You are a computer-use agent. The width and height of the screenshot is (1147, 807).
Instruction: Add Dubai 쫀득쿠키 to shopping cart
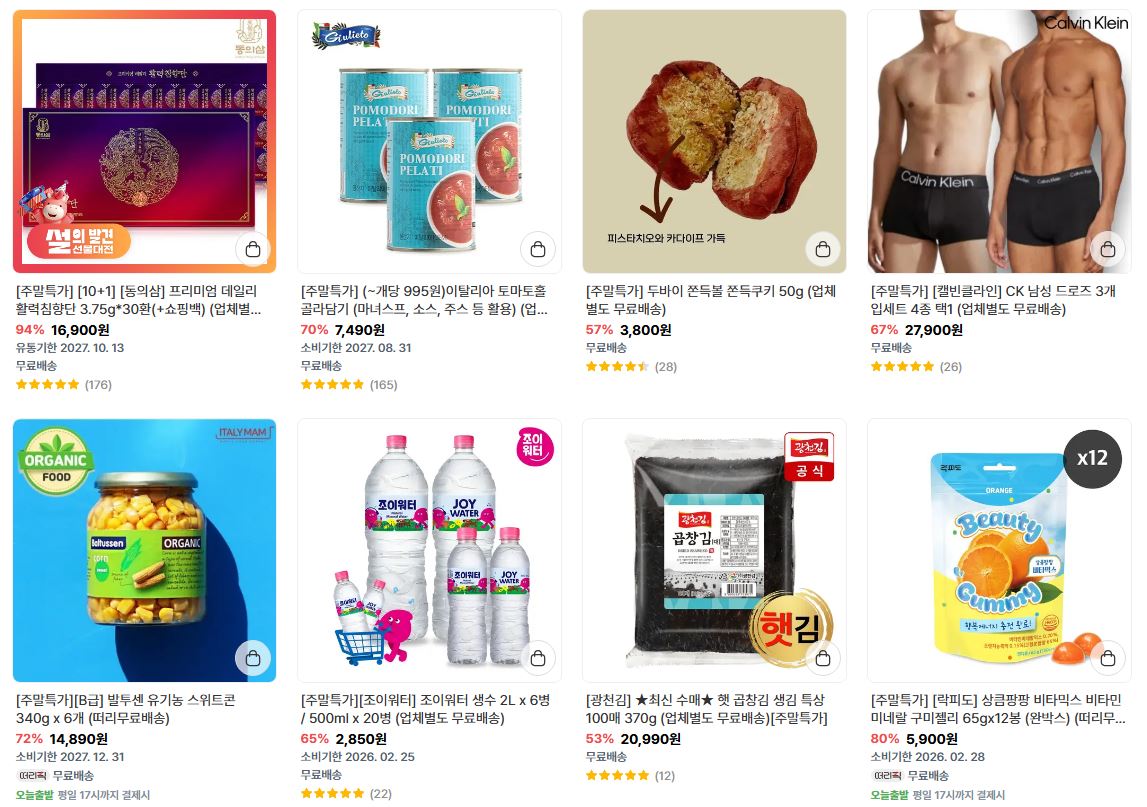pyautogui.click(x=823, y=249)
